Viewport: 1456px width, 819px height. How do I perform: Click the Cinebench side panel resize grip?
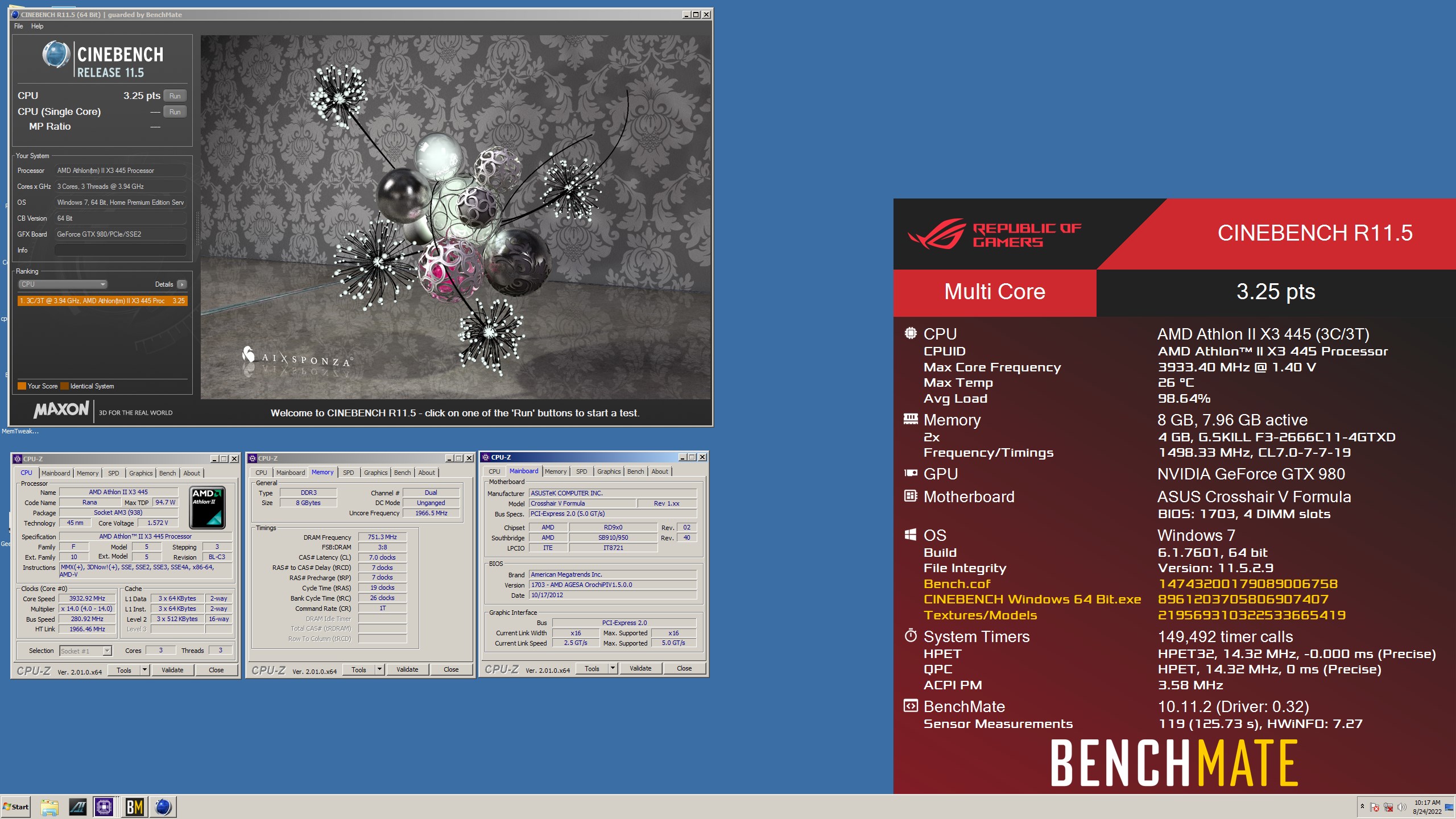click(197, 229)
